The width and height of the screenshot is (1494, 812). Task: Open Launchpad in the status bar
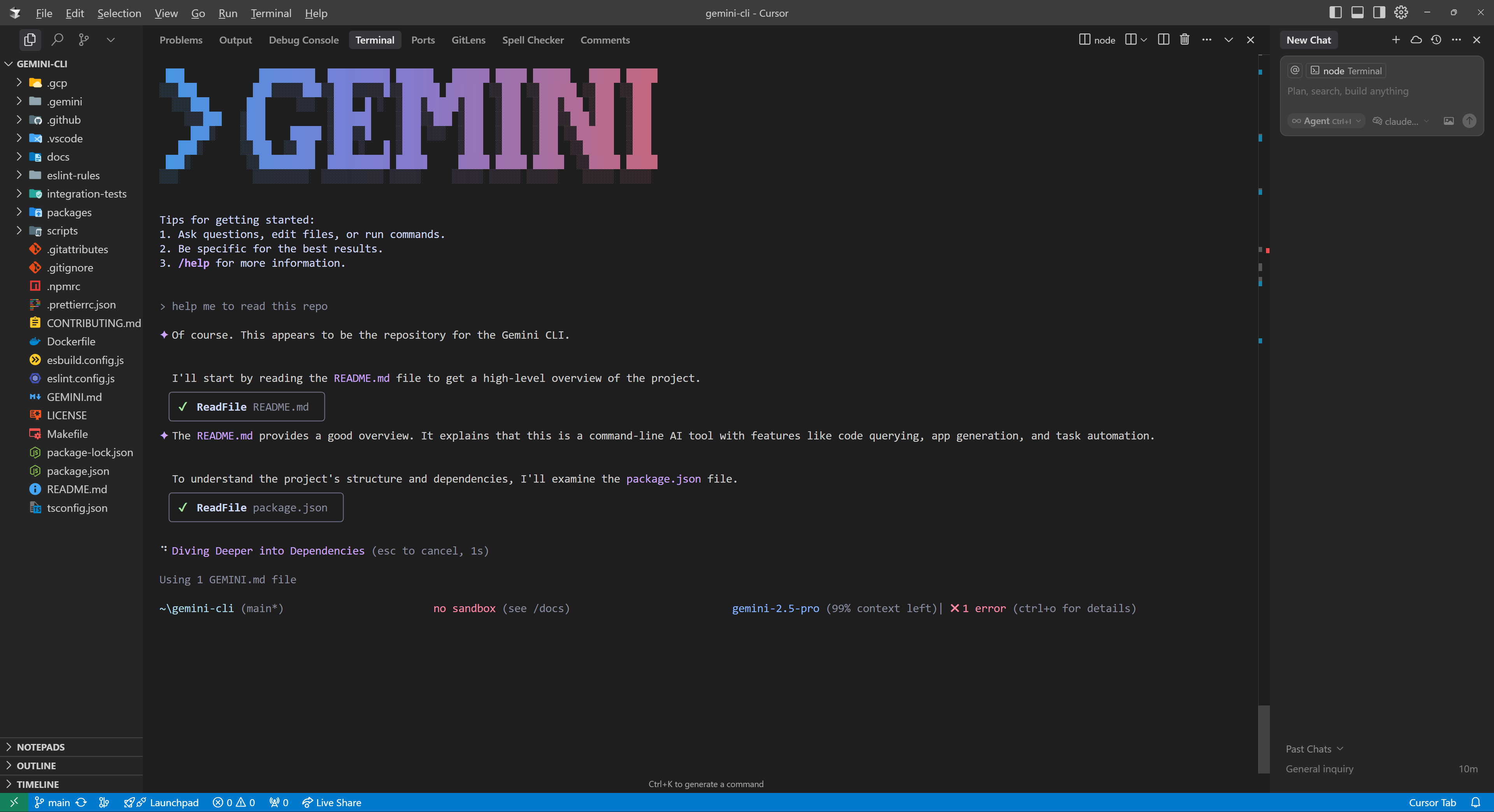click(x=161, y=802)
